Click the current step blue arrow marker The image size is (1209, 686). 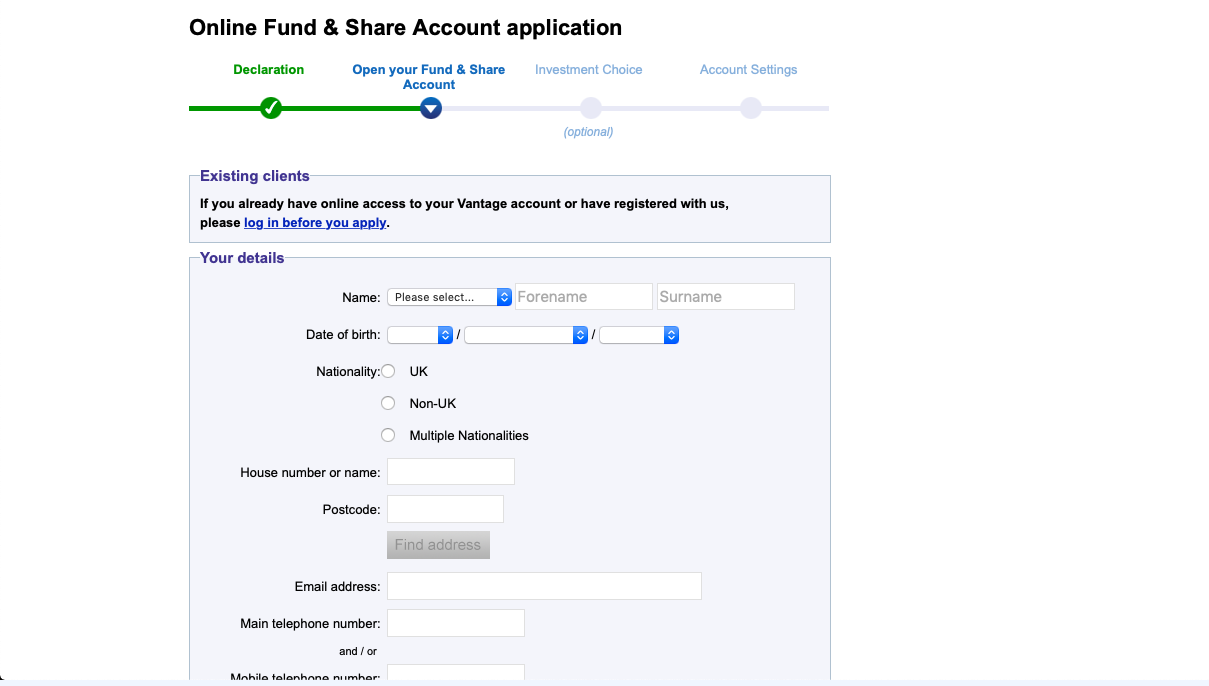[431, 108]
